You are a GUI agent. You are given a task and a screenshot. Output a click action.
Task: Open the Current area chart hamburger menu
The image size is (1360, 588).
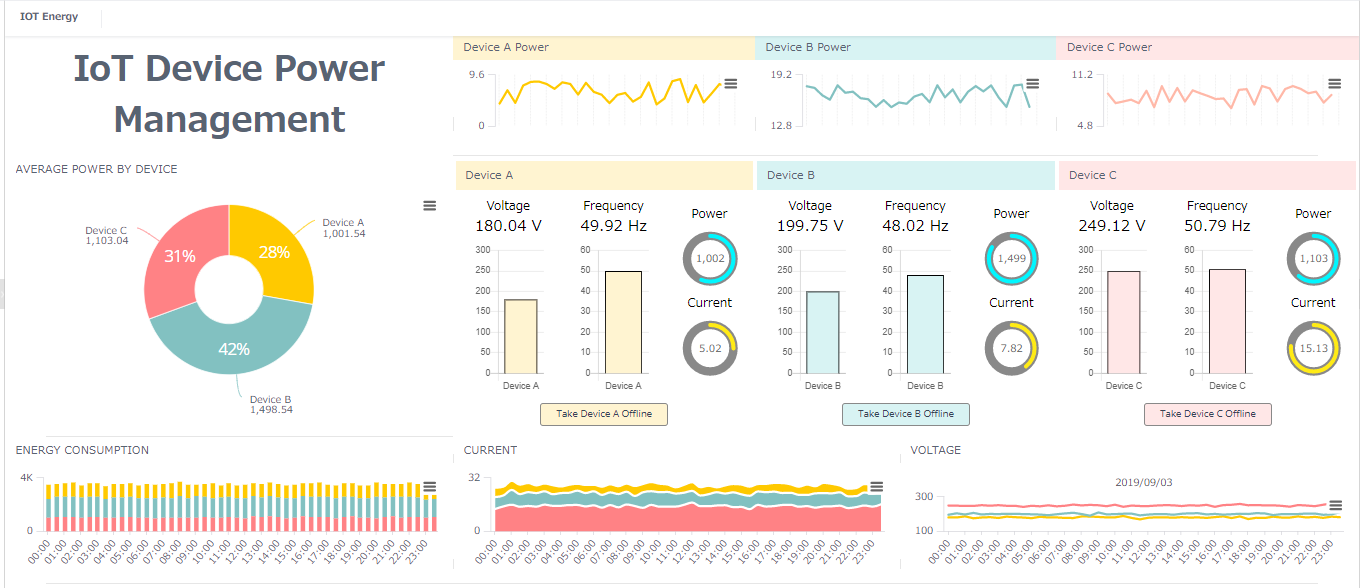pyautogui.click(x=877, y=486)
